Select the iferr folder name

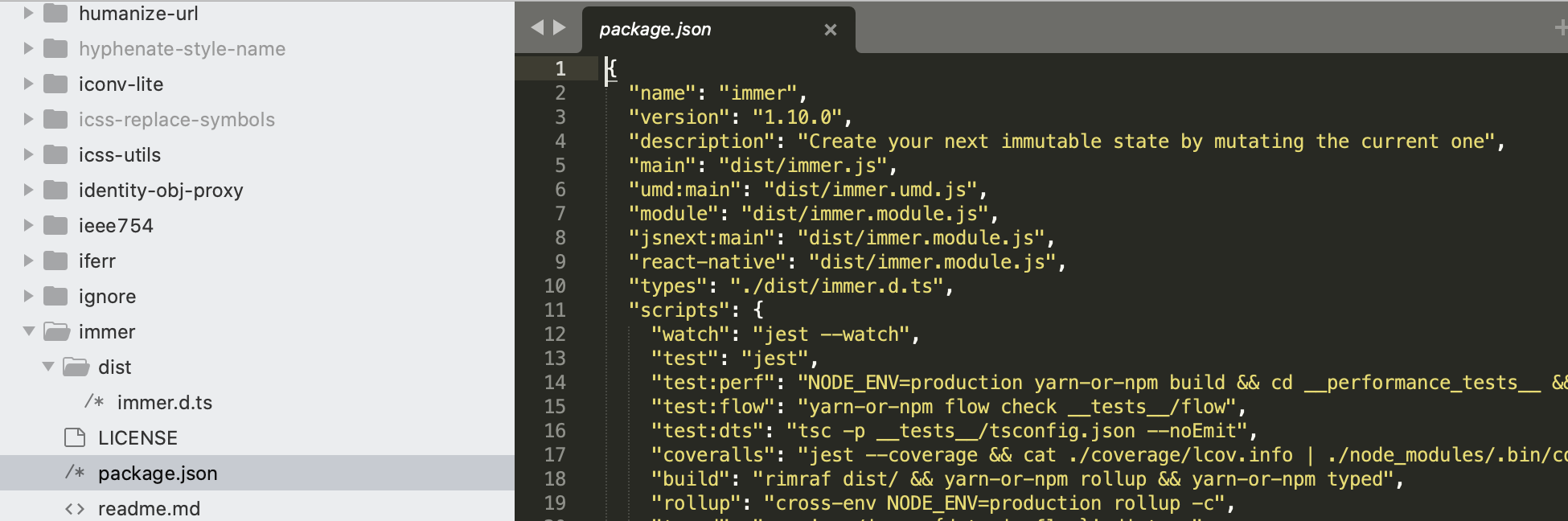[x=97, y=260]
